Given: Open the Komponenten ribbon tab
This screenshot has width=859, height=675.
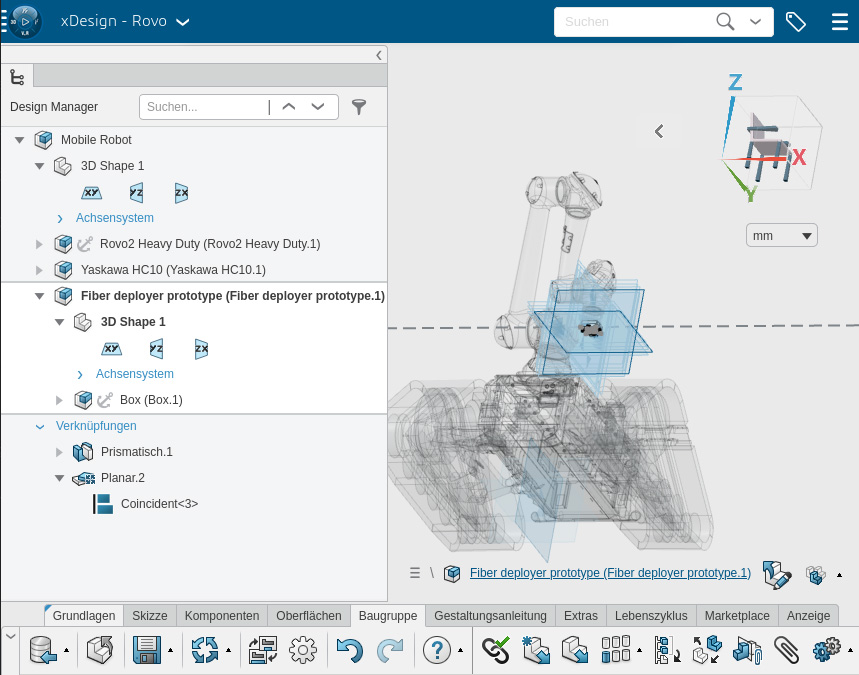Looking at the screenshot, I should [221, 615].
